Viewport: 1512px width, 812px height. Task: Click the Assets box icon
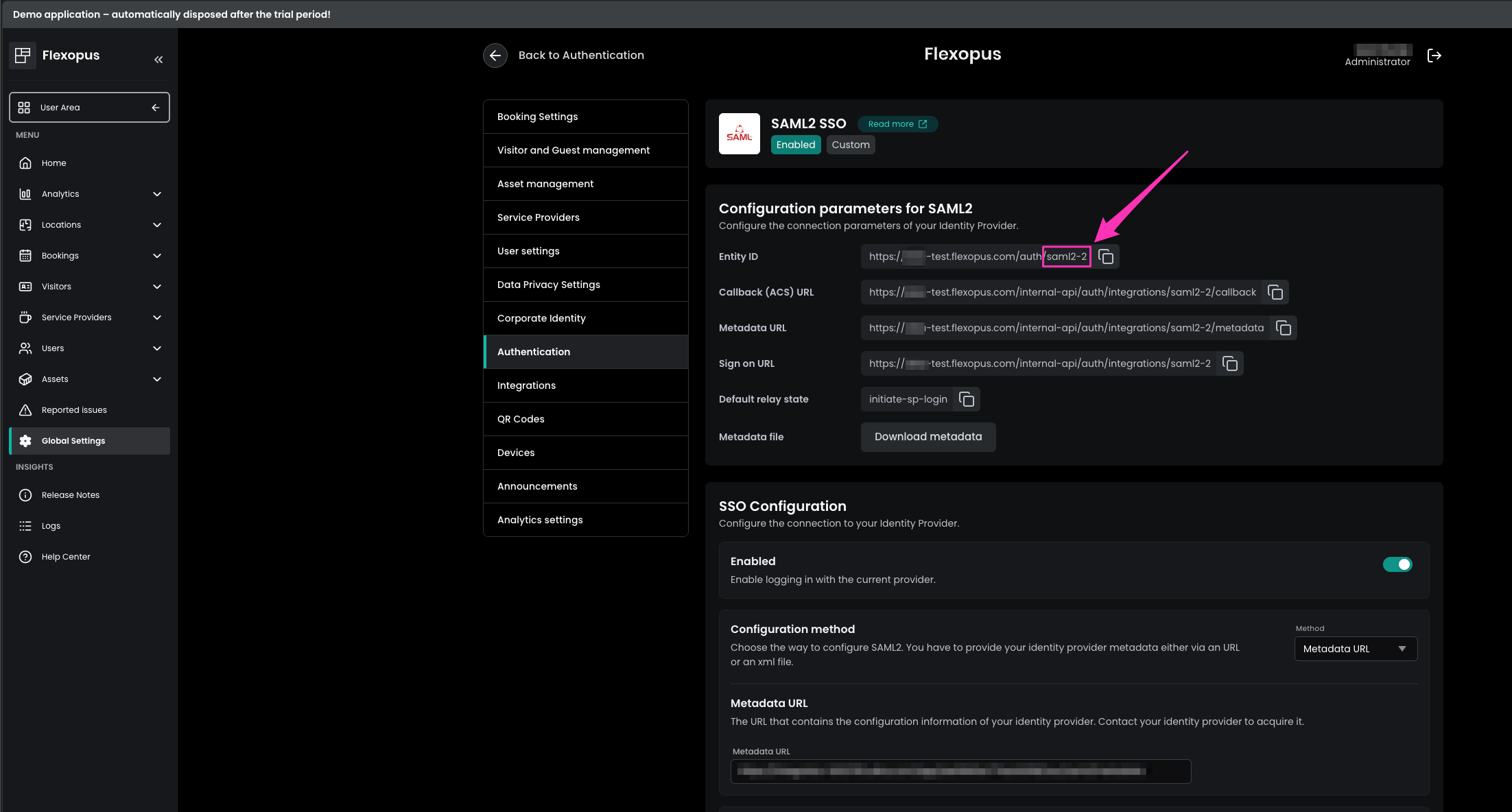pos(25,379)
